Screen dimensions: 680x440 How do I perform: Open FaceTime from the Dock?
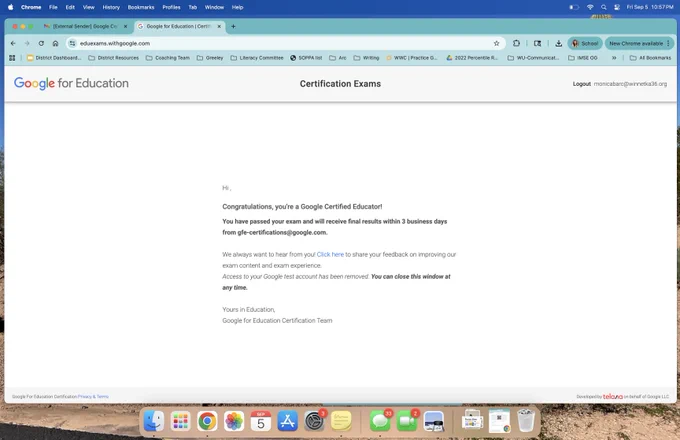click(x=407, y=421)
